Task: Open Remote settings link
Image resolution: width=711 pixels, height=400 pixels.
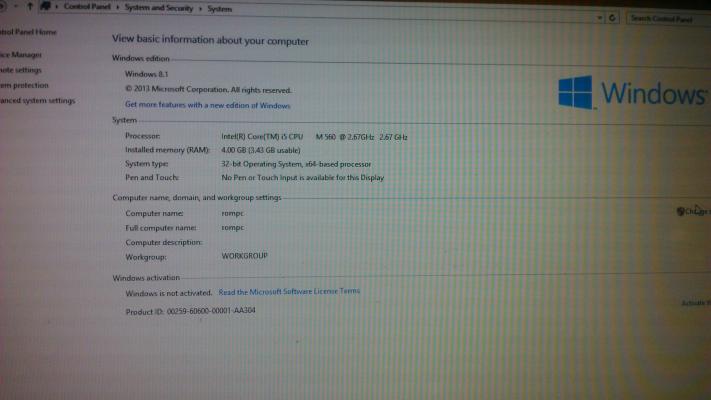Action: coord(21,70)
